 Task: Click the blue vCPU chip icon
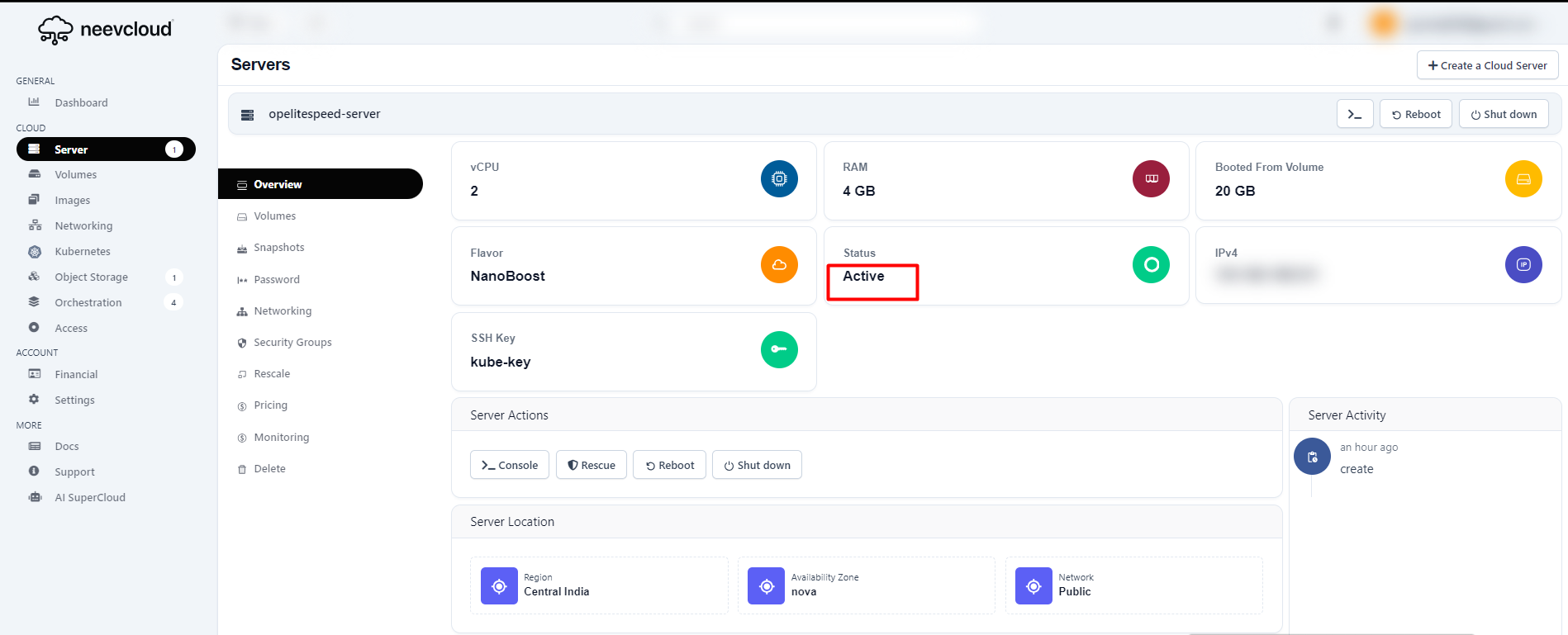click(x=778, y=178)
